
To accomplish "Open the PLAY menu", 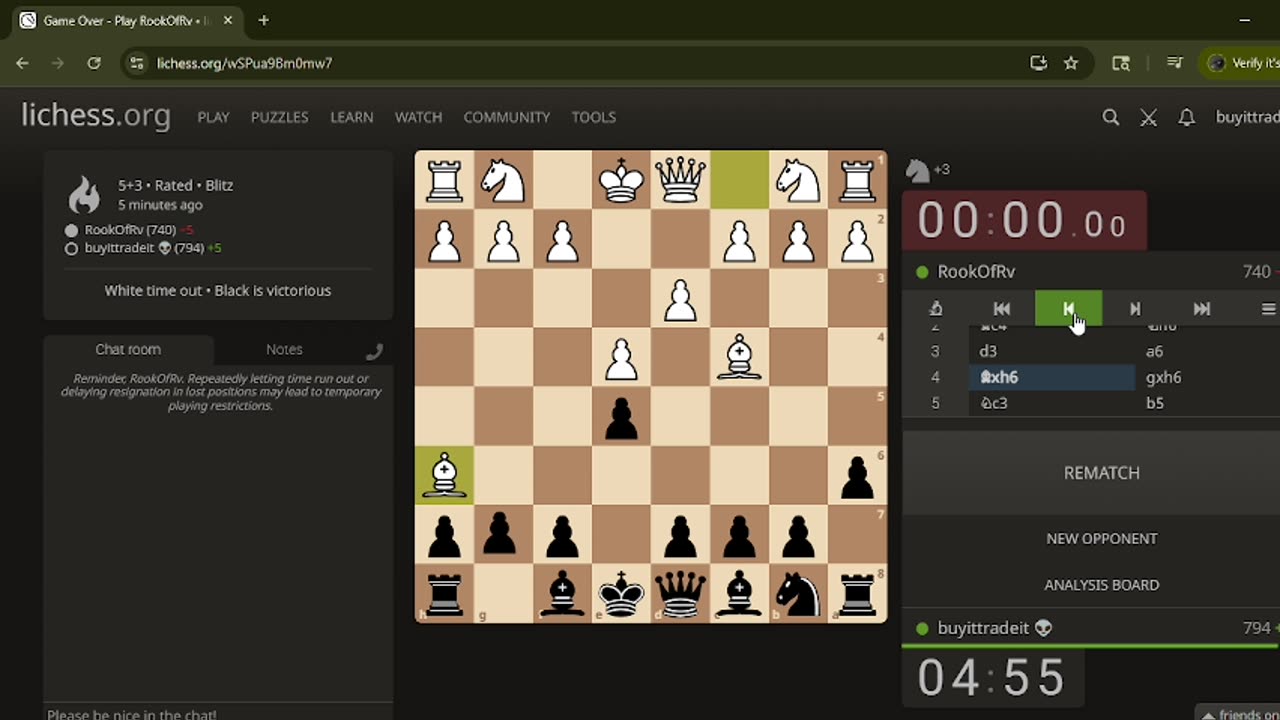I will click(x=213, y=117).
